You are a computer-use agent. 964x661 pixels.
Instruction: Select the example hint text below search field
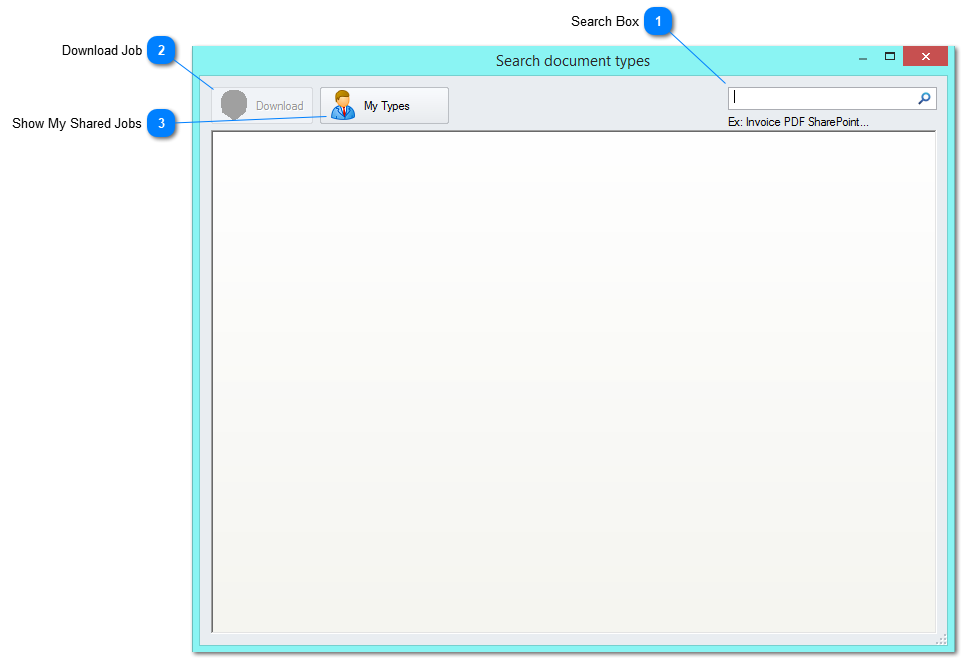[x=800, y=121]
